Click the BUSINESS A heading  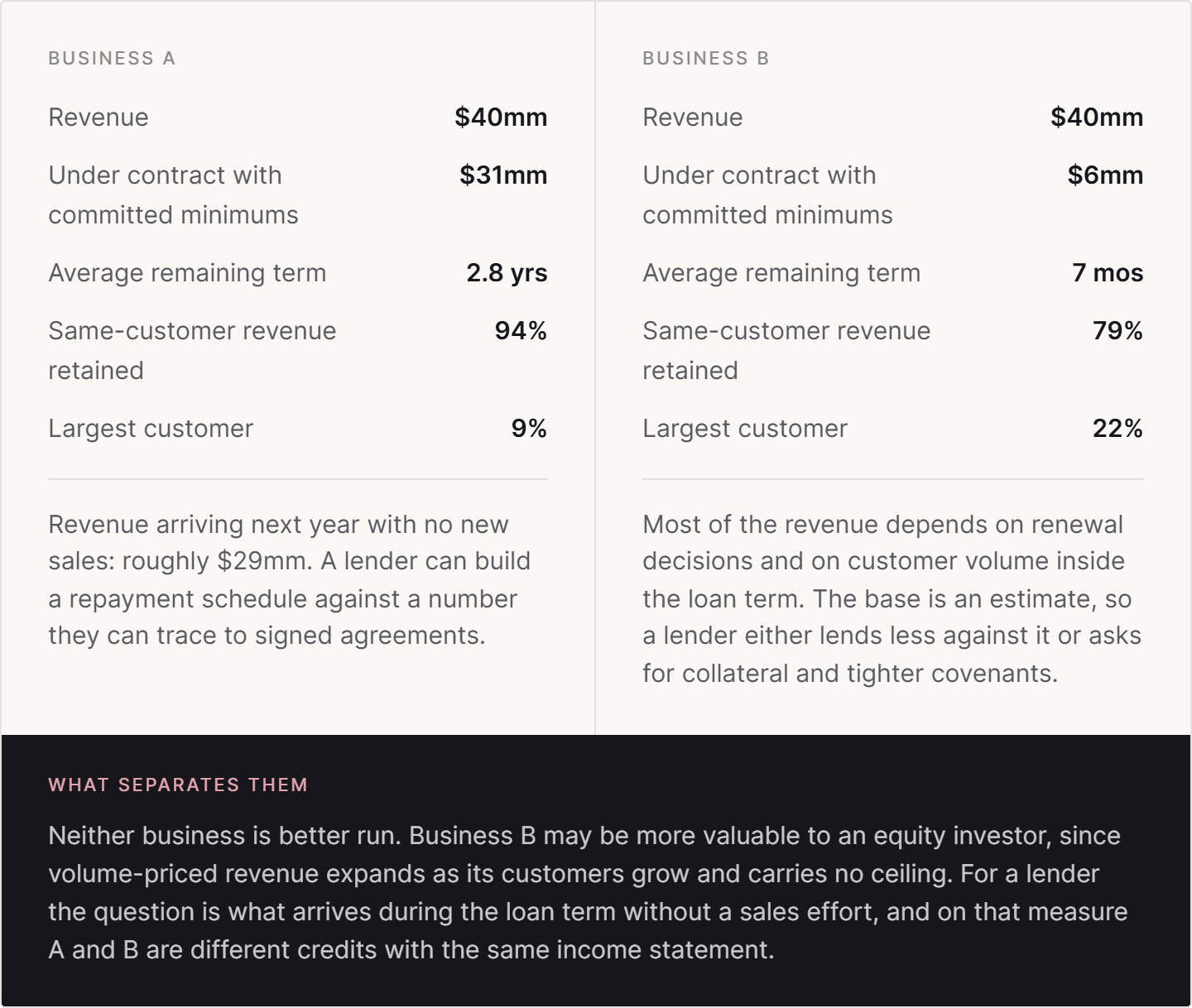point(112,58)
